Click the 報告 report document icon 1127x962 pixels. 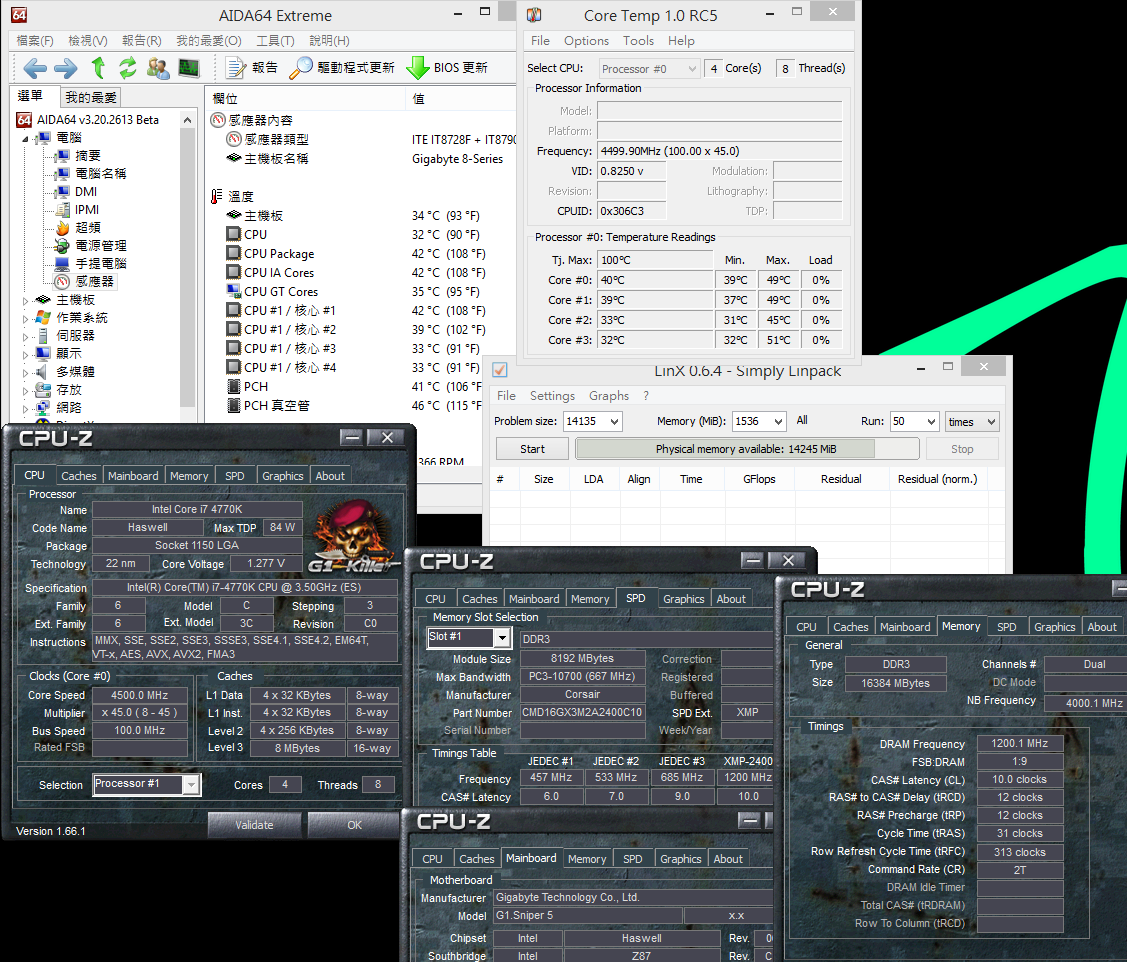[236, 68]
